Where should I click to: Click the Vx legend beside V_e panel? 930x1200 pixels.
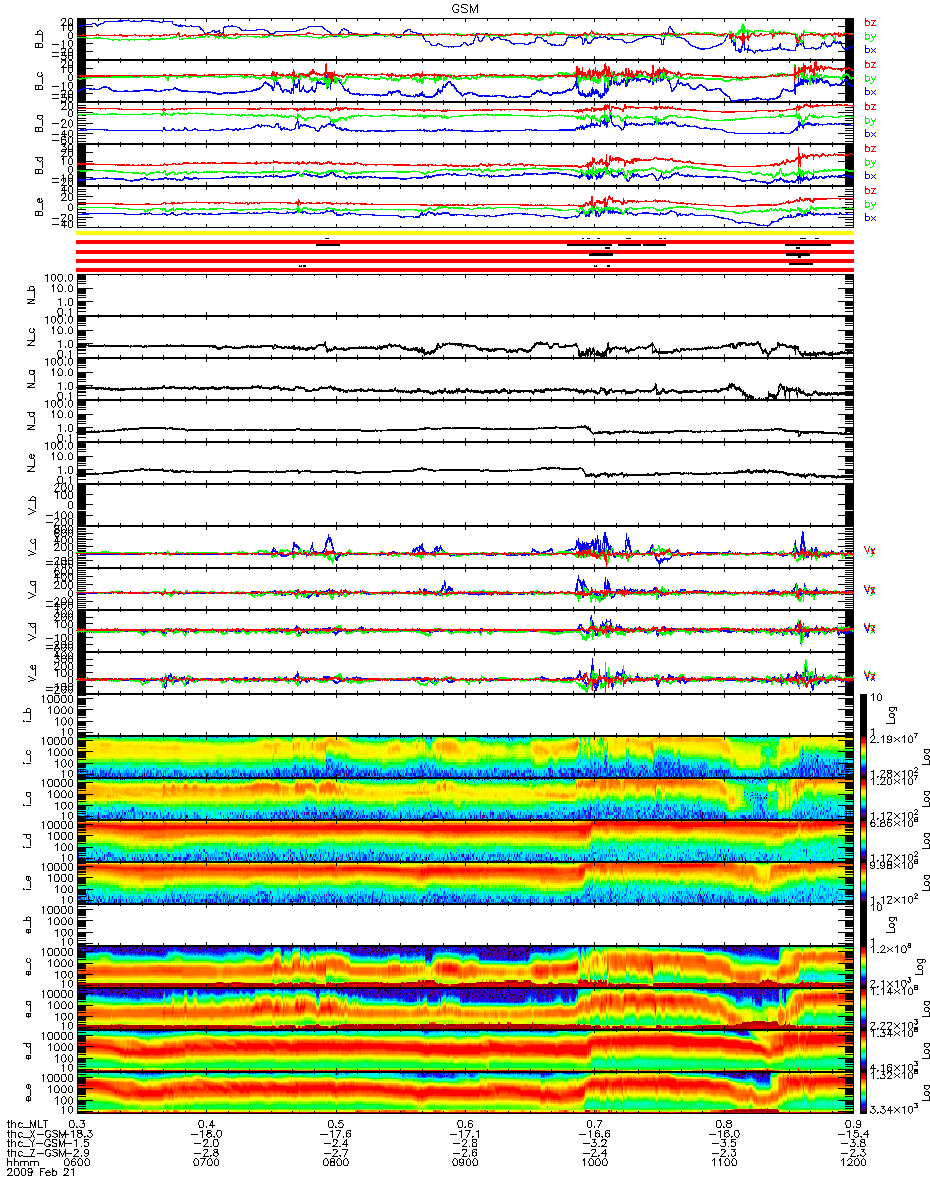(870, 675)
